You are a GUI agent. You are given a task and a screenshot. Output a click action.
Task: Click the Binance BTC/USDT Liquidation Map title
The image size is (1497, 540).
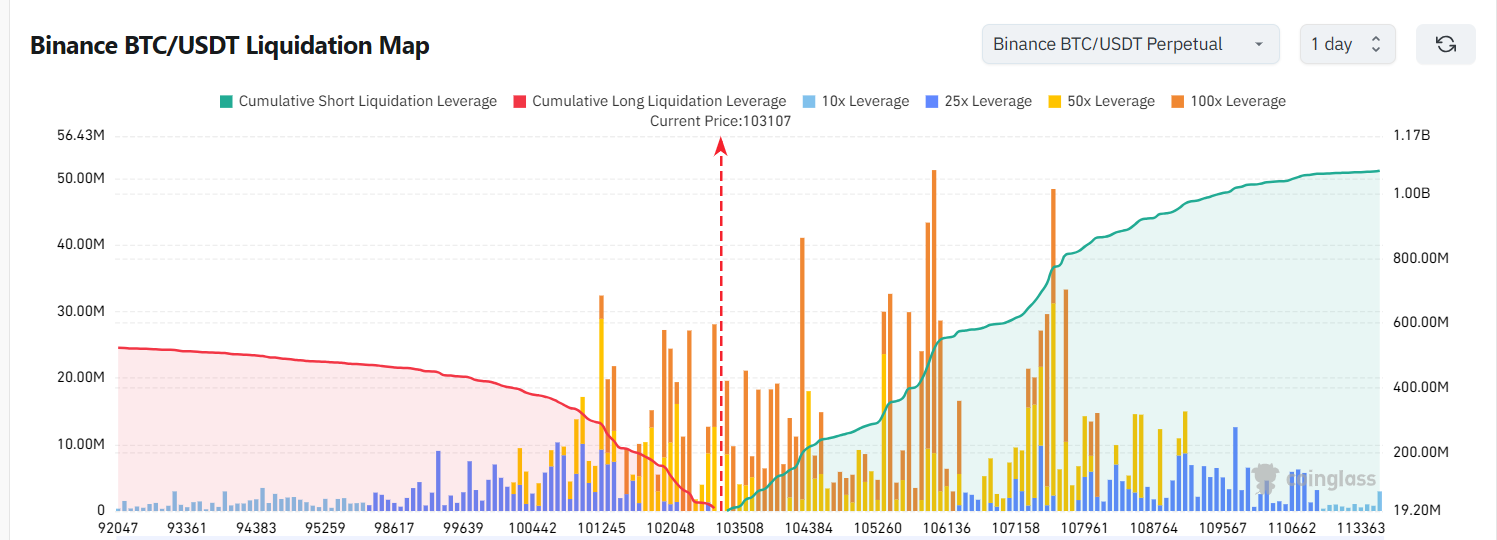[x=230, y=45]
